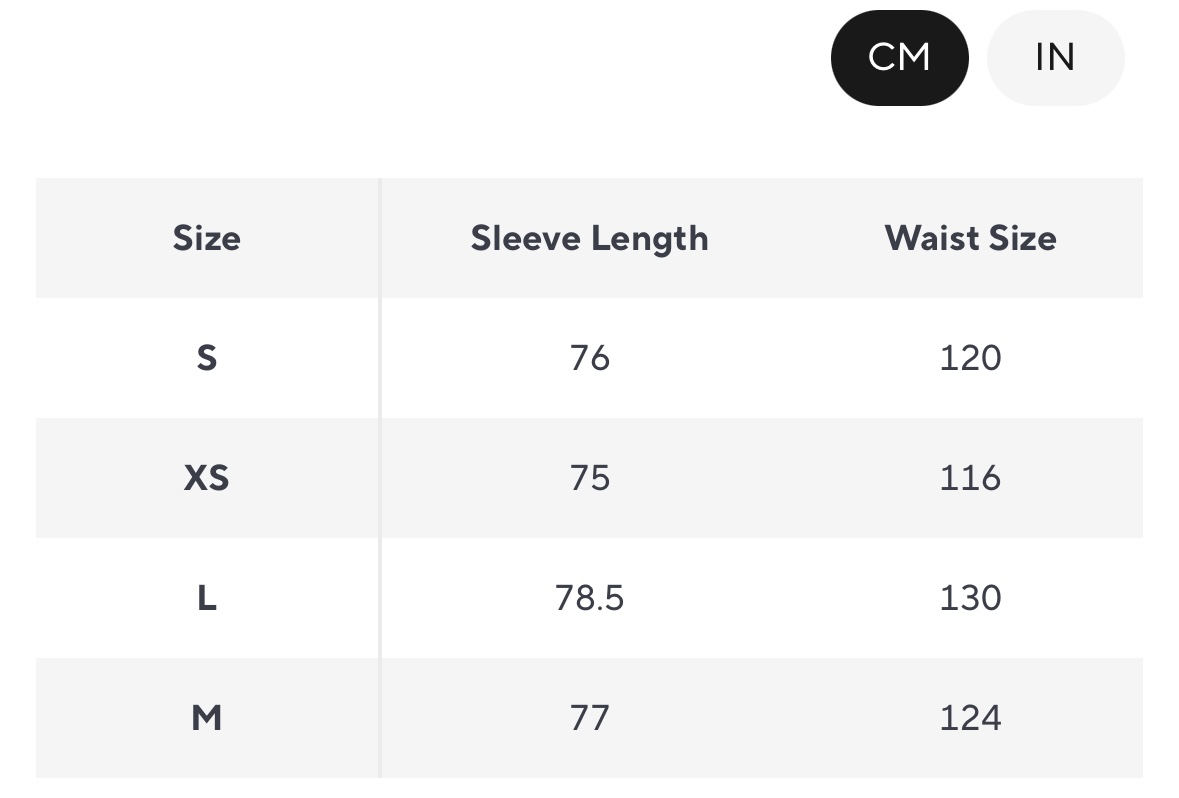Click waist size value 116
The image size is (1179, 798).
970,478
